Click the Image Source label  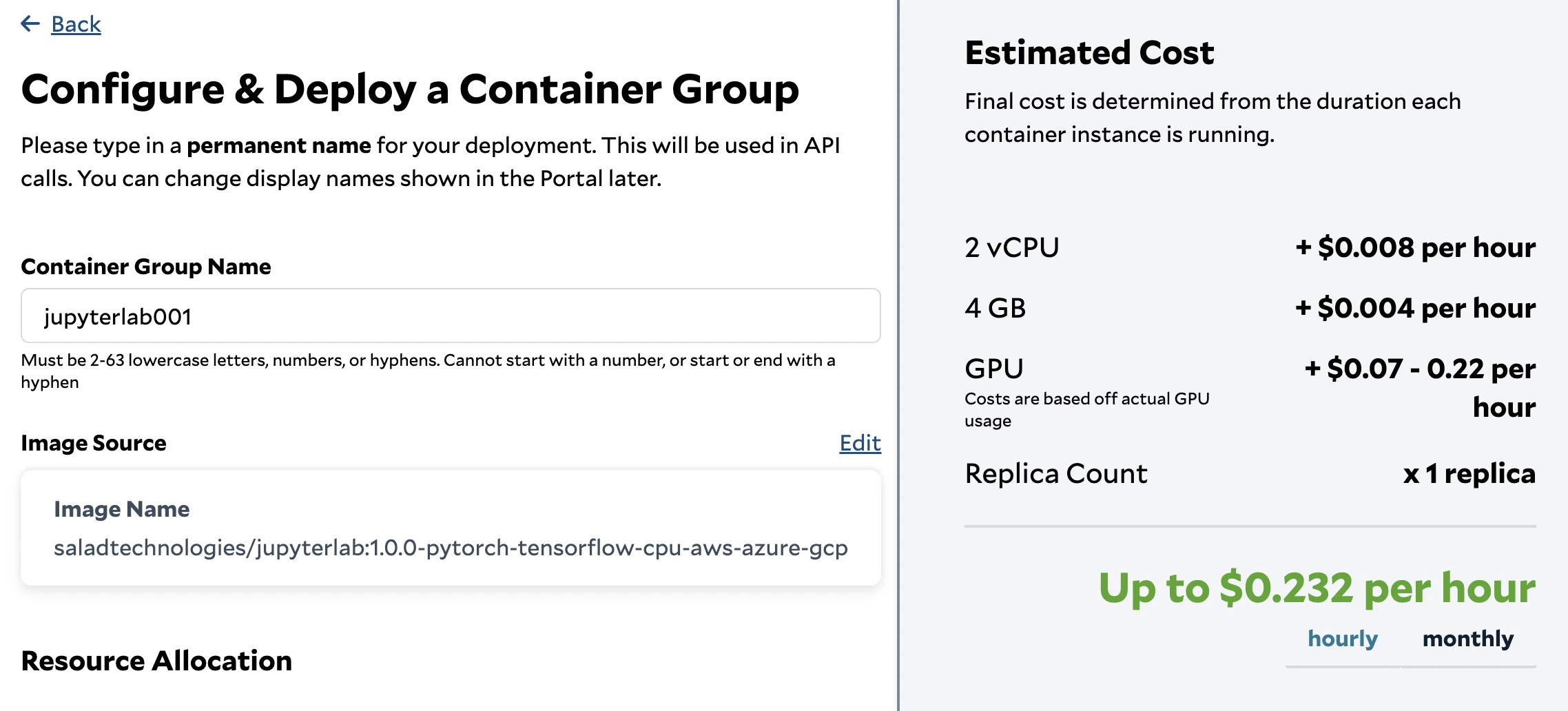click(x=94, y=443)
